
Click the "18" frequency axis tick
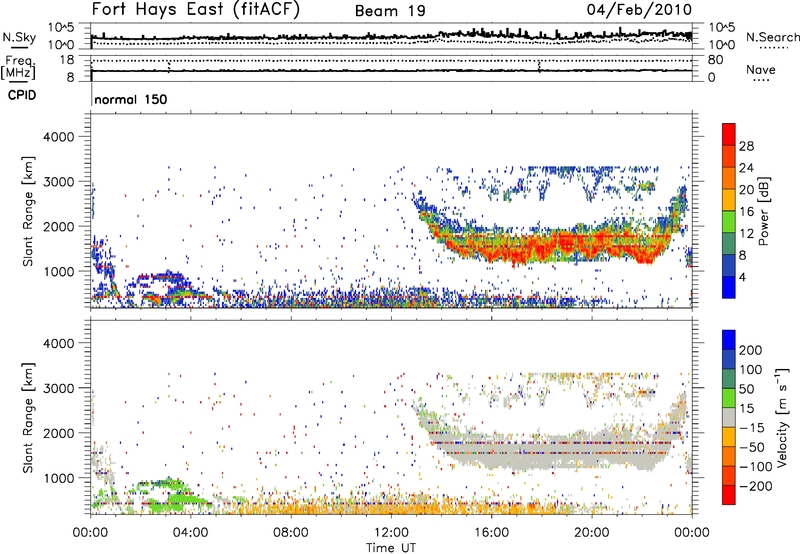67,60
